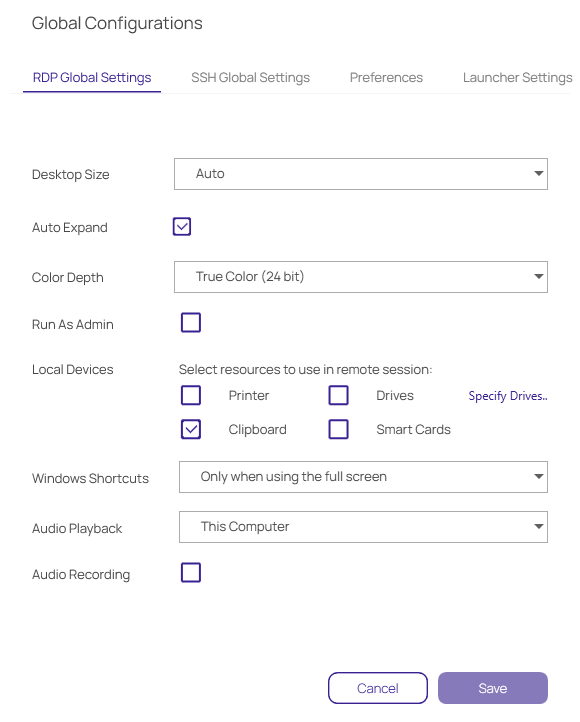Click the Specify Drives link

(508, 396)
